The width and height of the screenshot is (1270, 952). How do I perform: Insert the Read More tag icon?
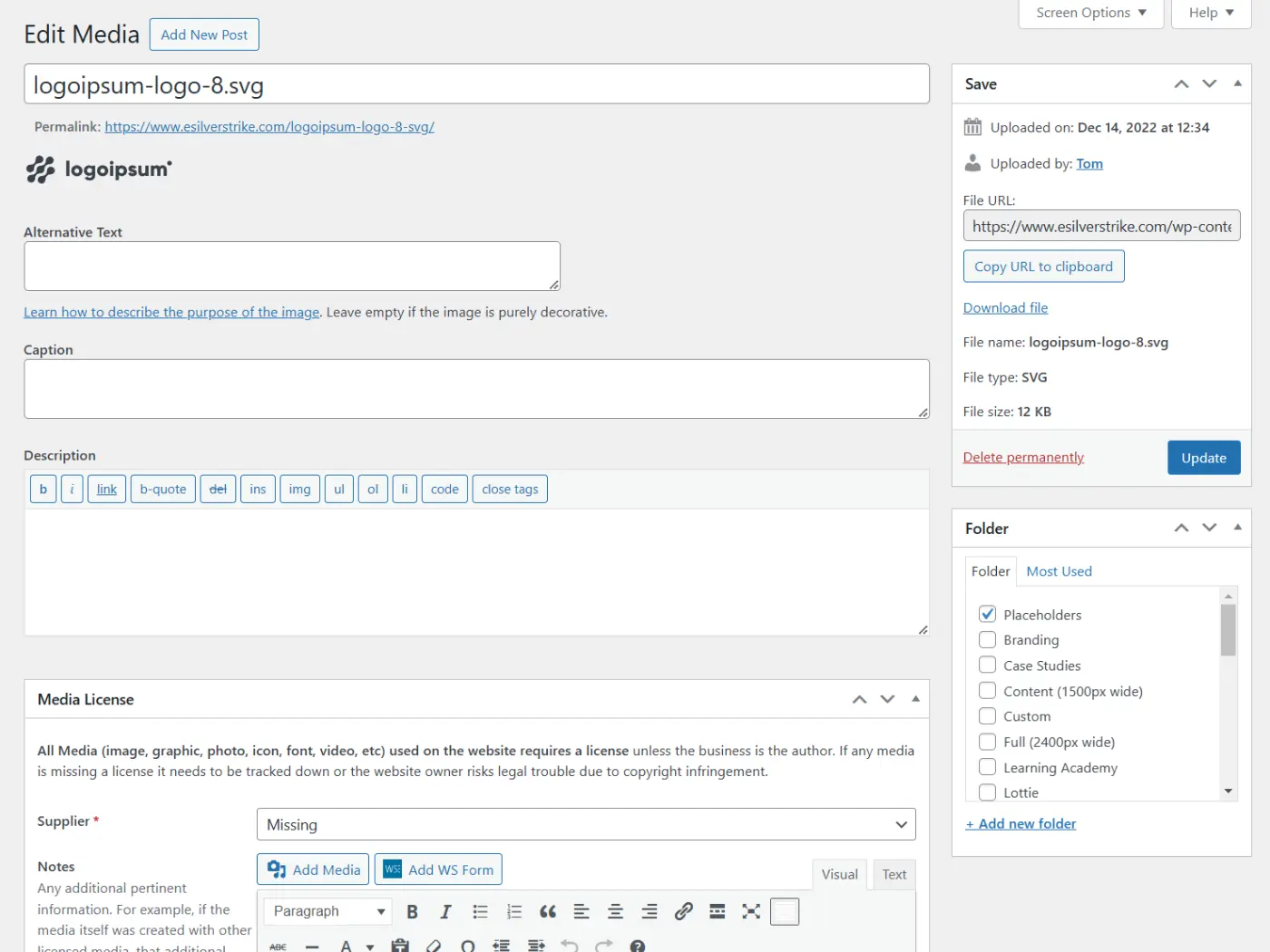(x=717, y=911)
